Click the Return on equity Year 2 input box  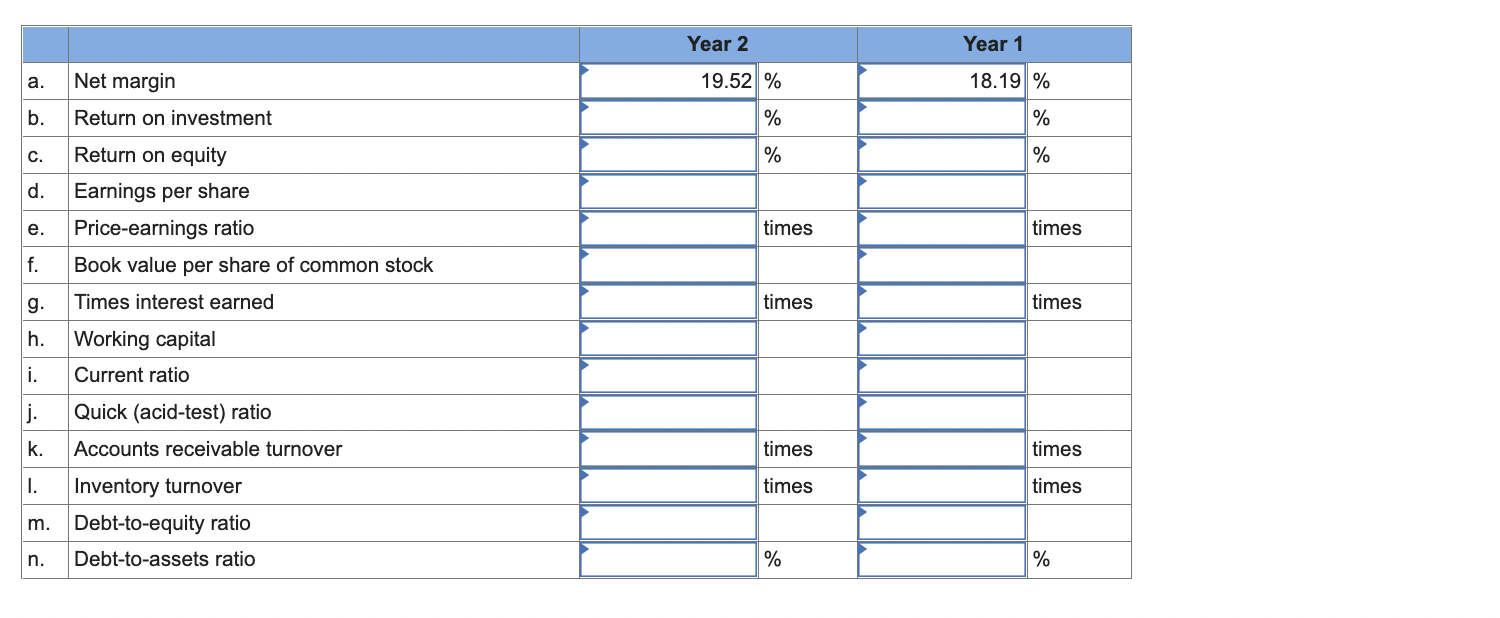(668, 154)
